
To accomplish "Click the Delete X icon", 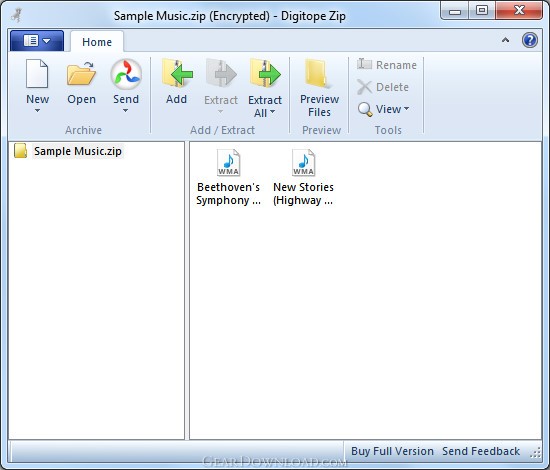I will pos(364,87).
